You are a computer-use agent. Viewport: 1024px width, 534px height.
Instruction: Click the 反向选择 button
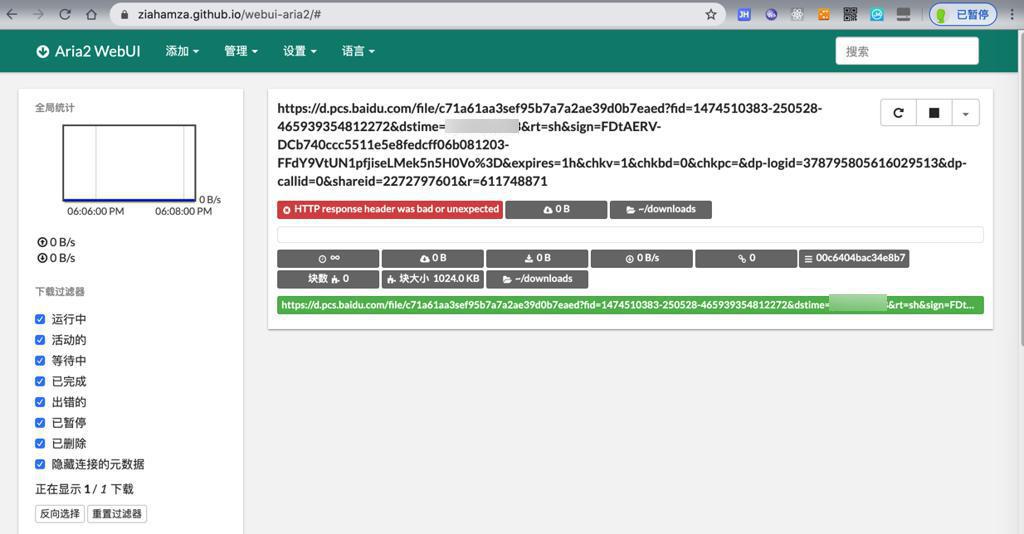click(x=60, y=514)
